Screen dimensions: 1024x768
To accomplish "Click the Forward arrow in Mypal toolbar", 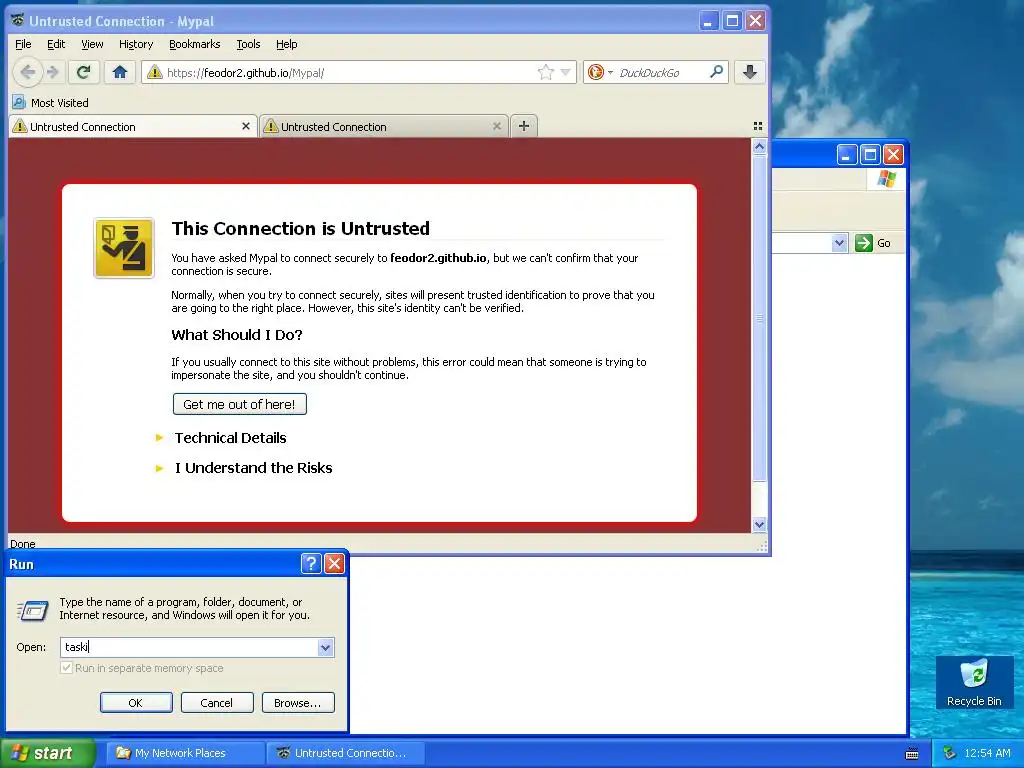I will (54, 72).
